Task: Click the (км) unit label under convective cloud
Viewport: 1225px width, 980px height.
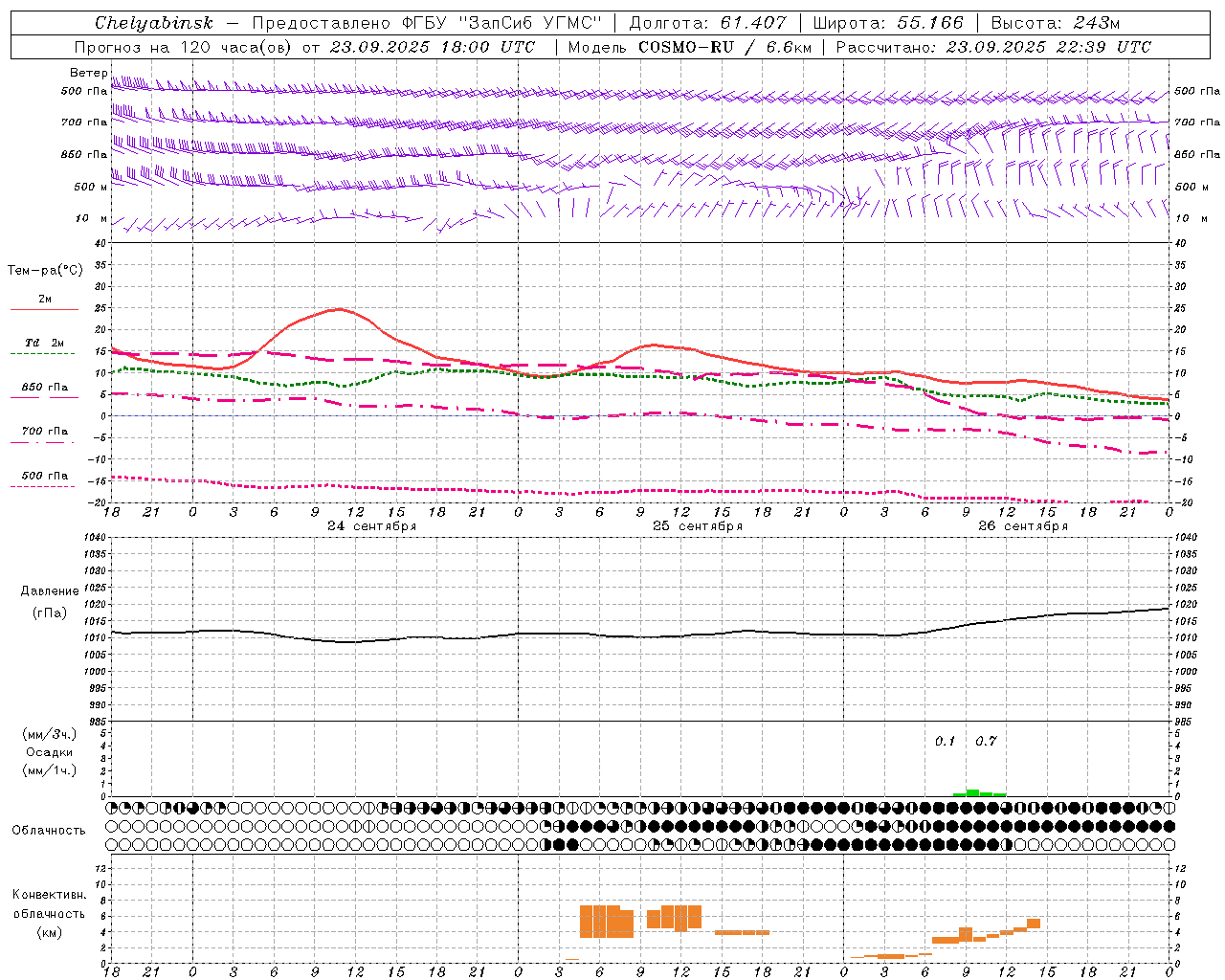Action: (49, 932)
